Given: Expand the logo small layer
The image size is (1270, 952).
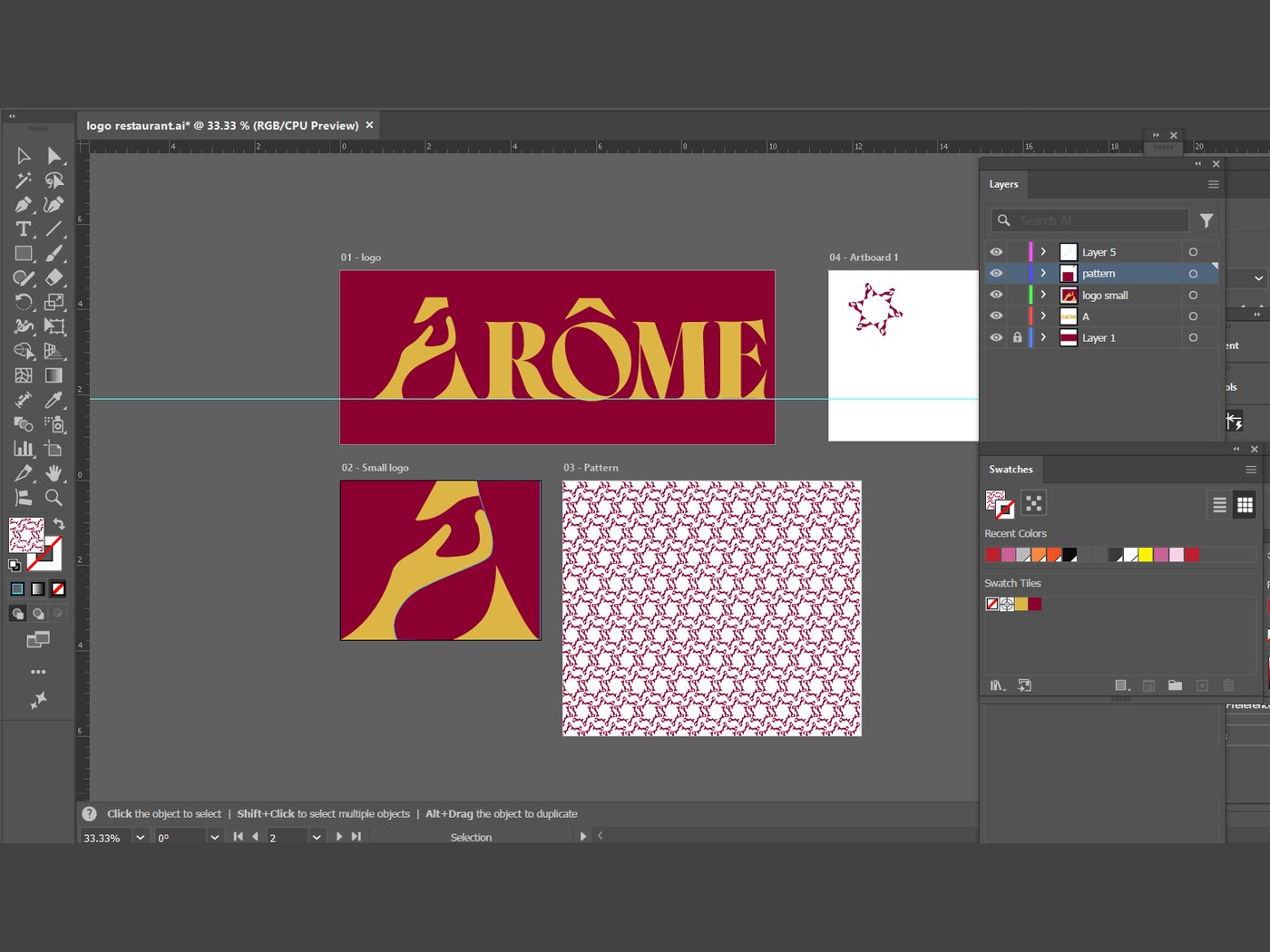Looking at the screenshot, I should click(1043, 295).
